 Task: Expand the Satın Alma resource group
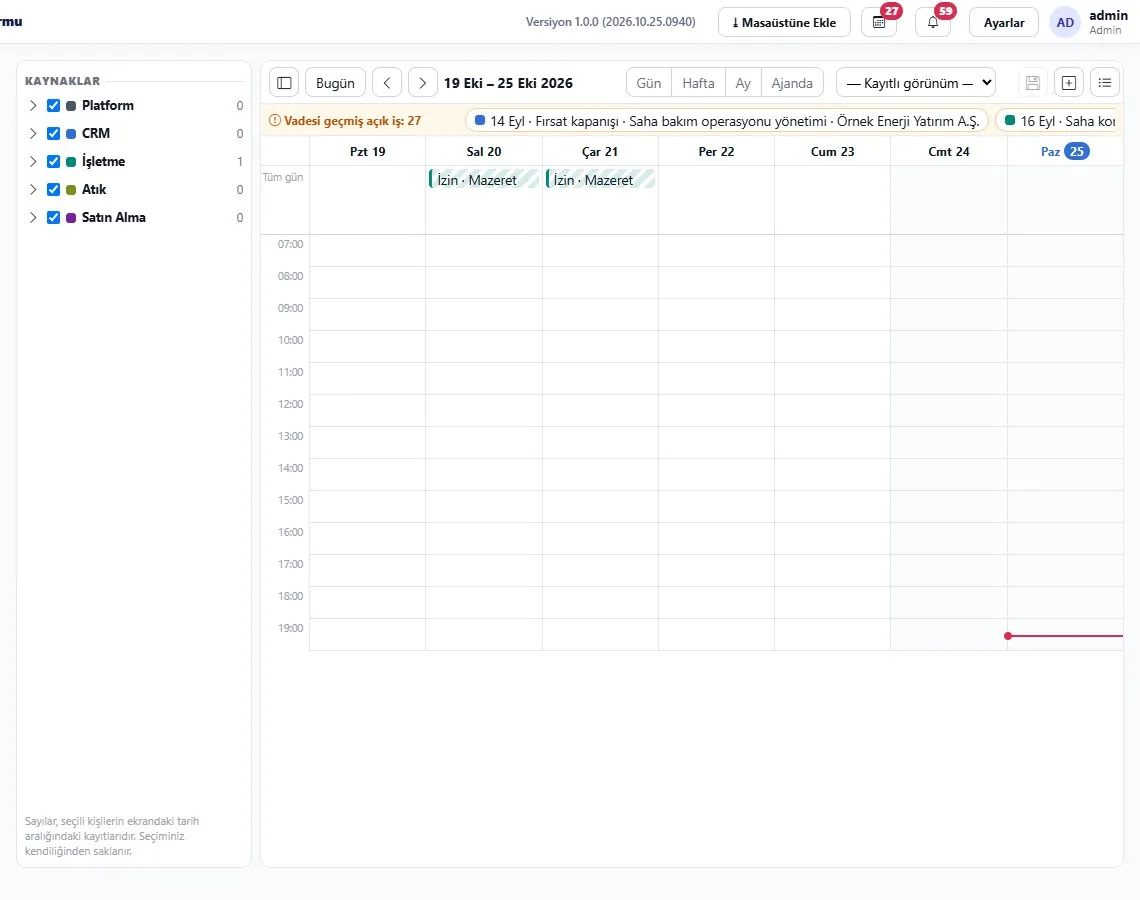point(33,217)
